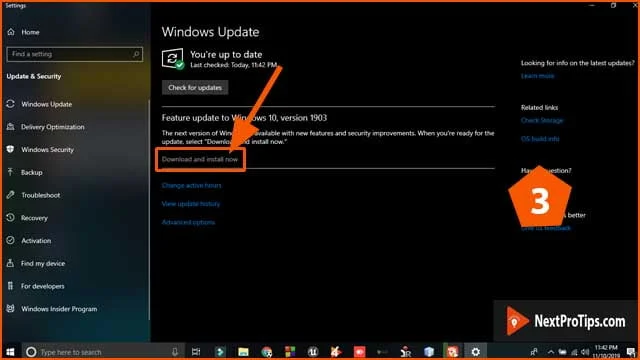The width and height of the screenshot is (640, 360).
Task: Open the OS build info link
Action: [x=540, y=139]
